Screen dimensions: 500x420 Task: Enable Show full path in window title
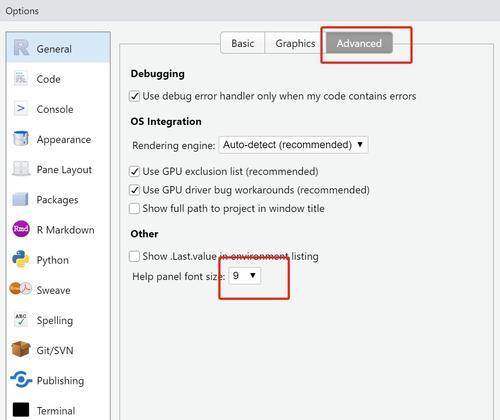(x=134, y=209)
